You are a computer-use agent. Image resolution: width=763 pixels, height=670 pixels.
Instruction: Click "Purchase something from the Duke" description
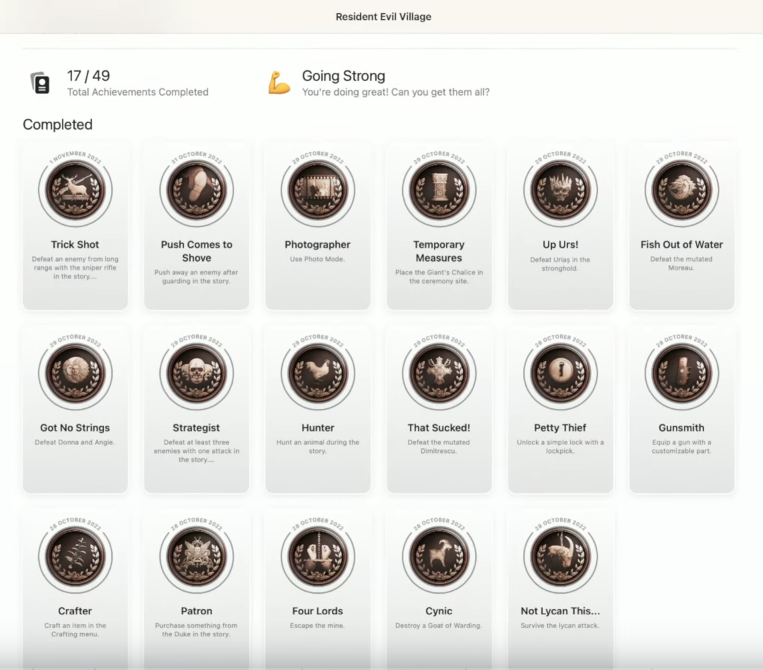197,630
